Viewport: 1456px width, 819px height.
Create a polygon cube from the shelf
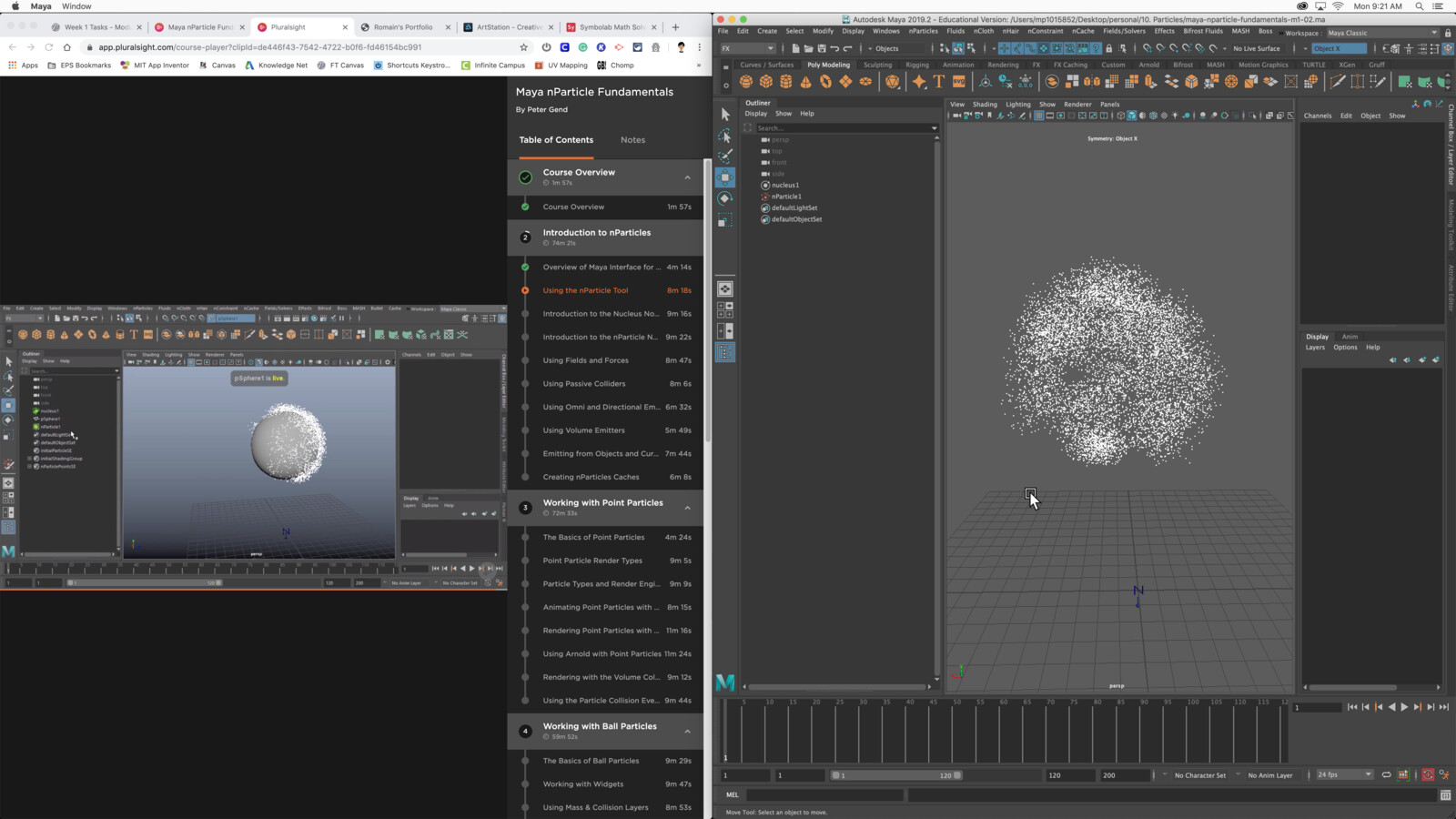765,81
